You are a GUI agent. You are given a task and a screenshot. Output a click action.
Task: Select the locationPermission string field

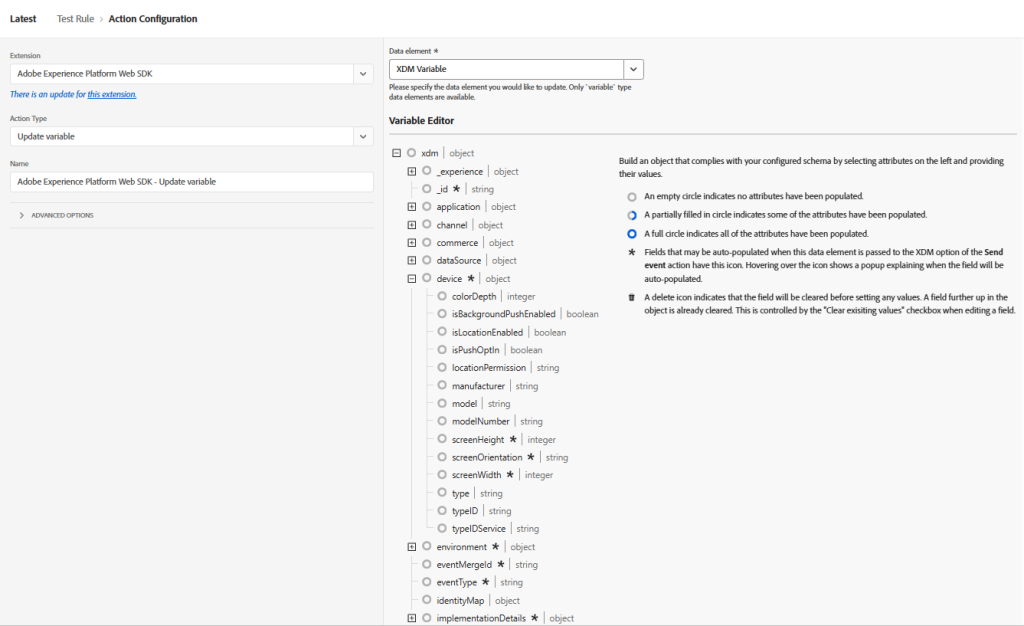(x=488, y=368)
